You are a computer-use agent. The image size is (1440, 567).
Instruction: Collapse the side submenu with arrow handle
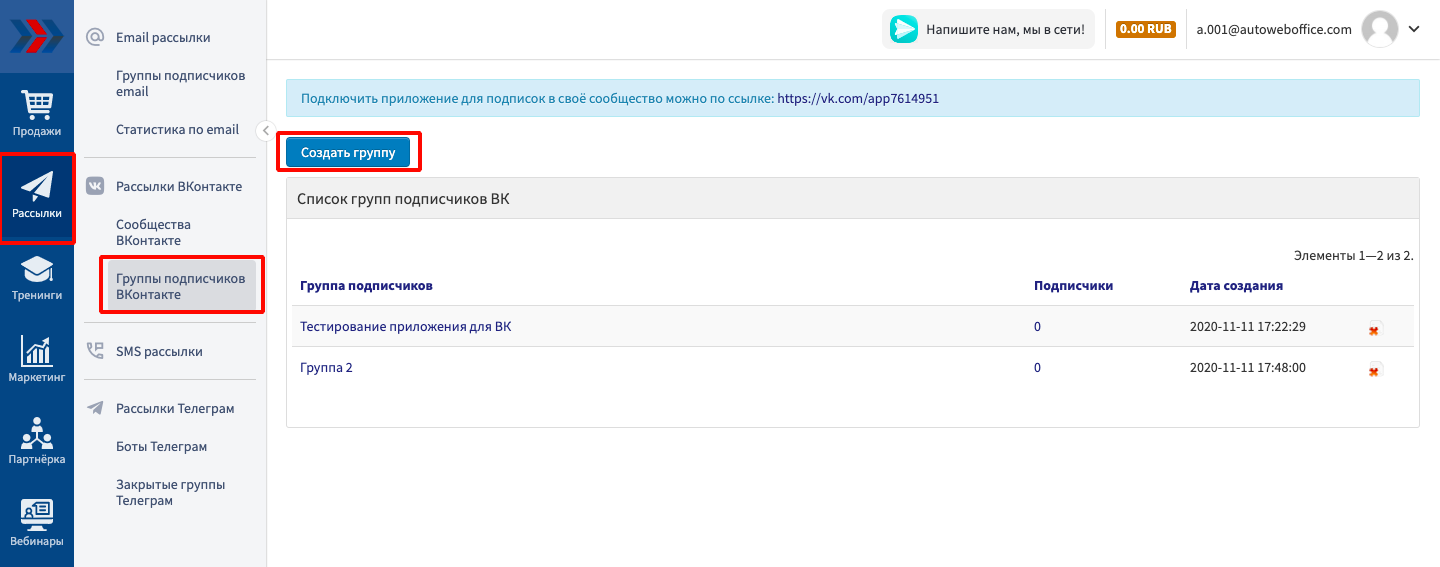265,130
